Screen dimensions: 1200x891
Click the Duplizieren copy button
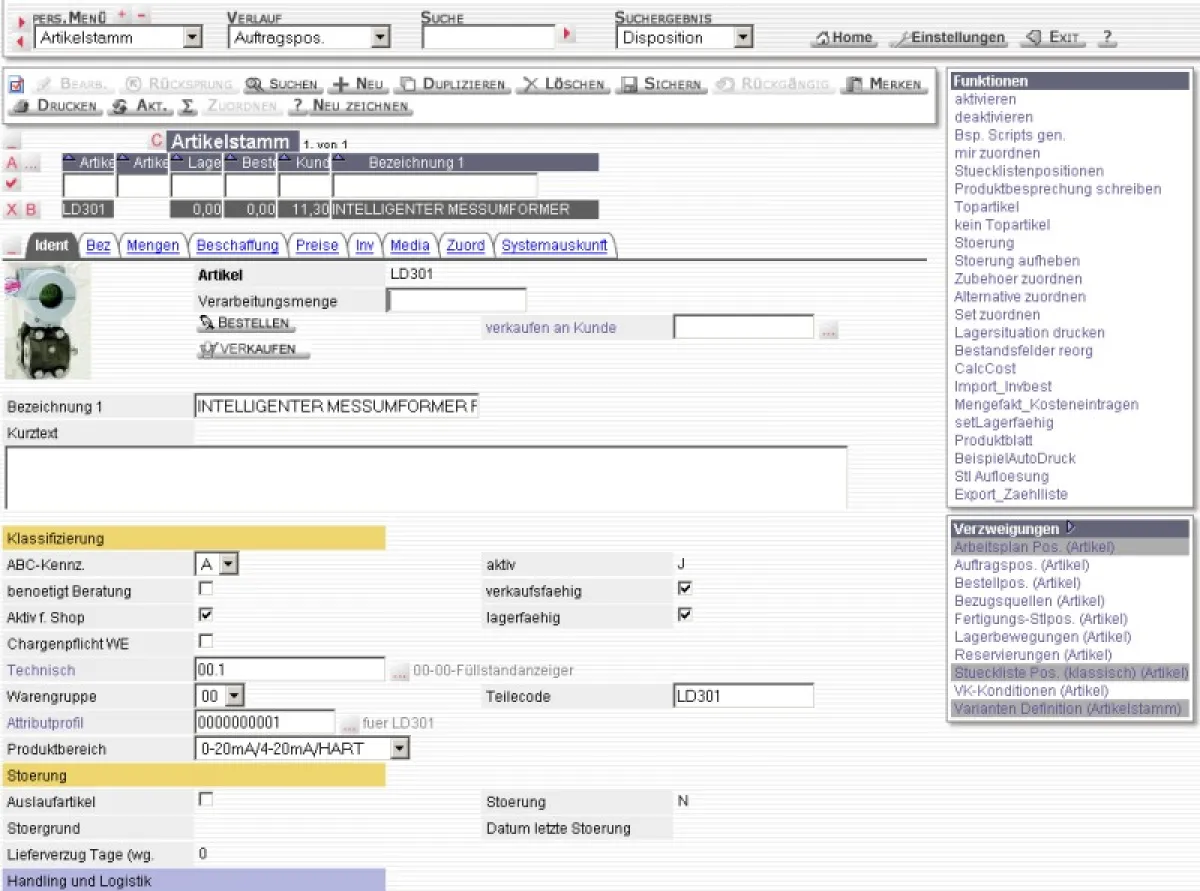[x=453, y=85]
